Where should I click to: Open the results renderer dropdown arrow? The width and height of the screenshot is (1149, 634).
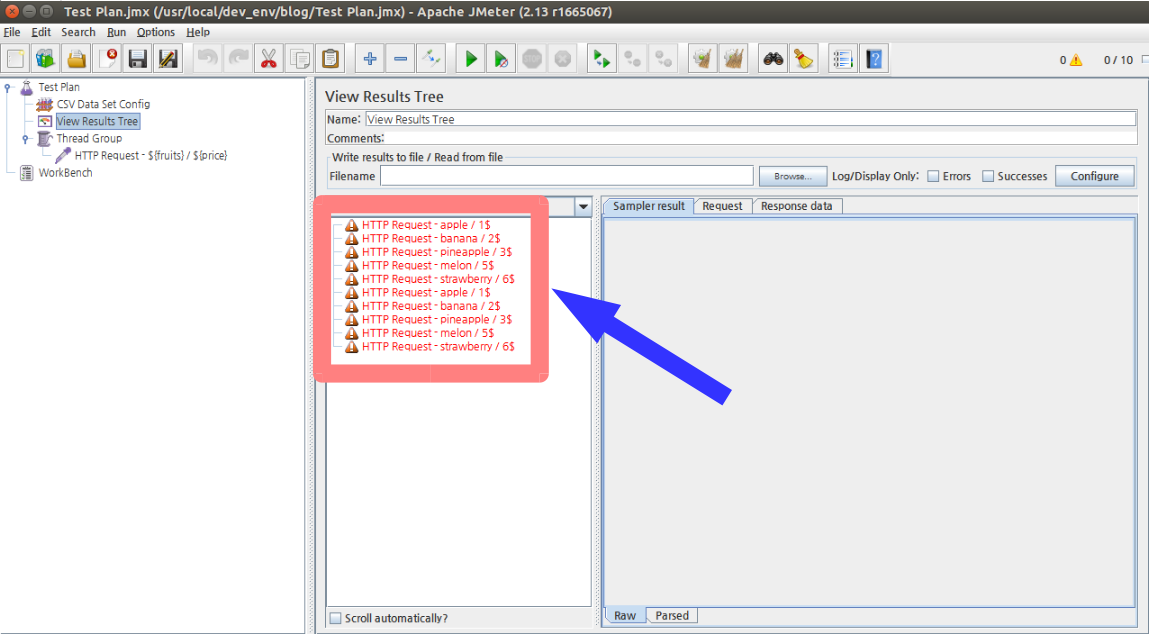click(x=583, y=207)
